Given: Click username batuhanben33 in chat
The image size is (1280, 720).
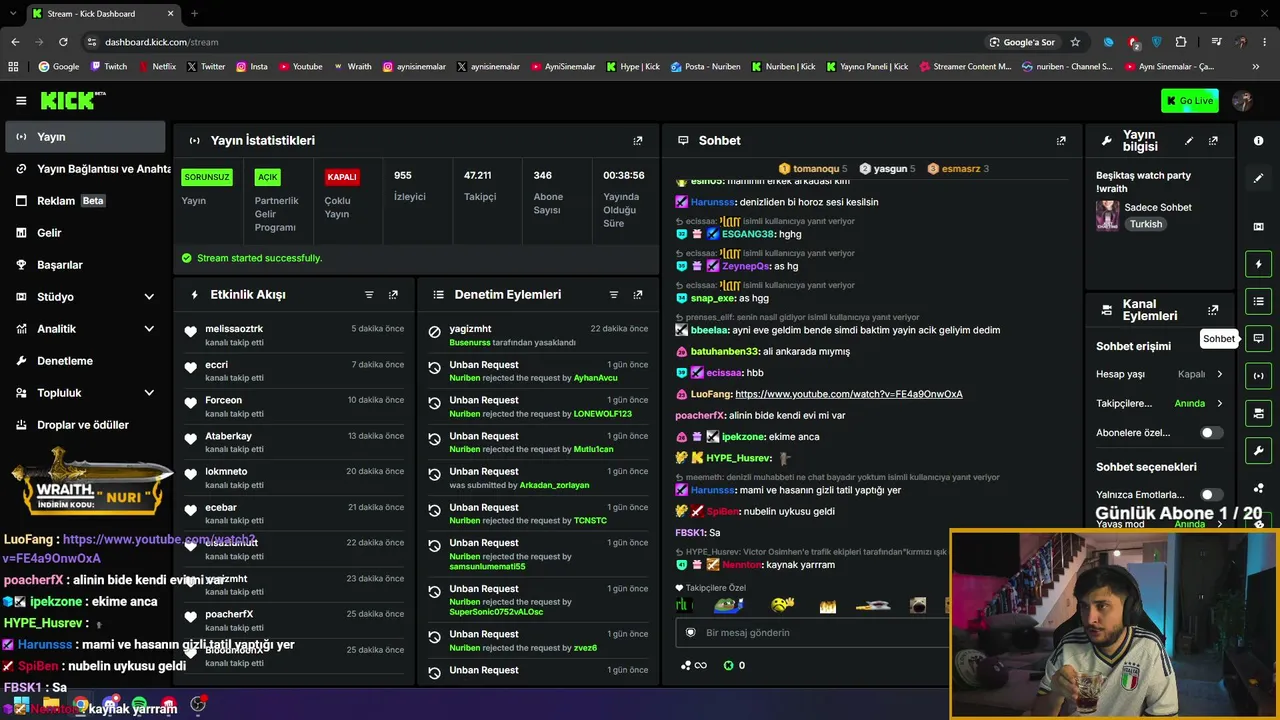Looking at the screenshot, I should [725, 352].
